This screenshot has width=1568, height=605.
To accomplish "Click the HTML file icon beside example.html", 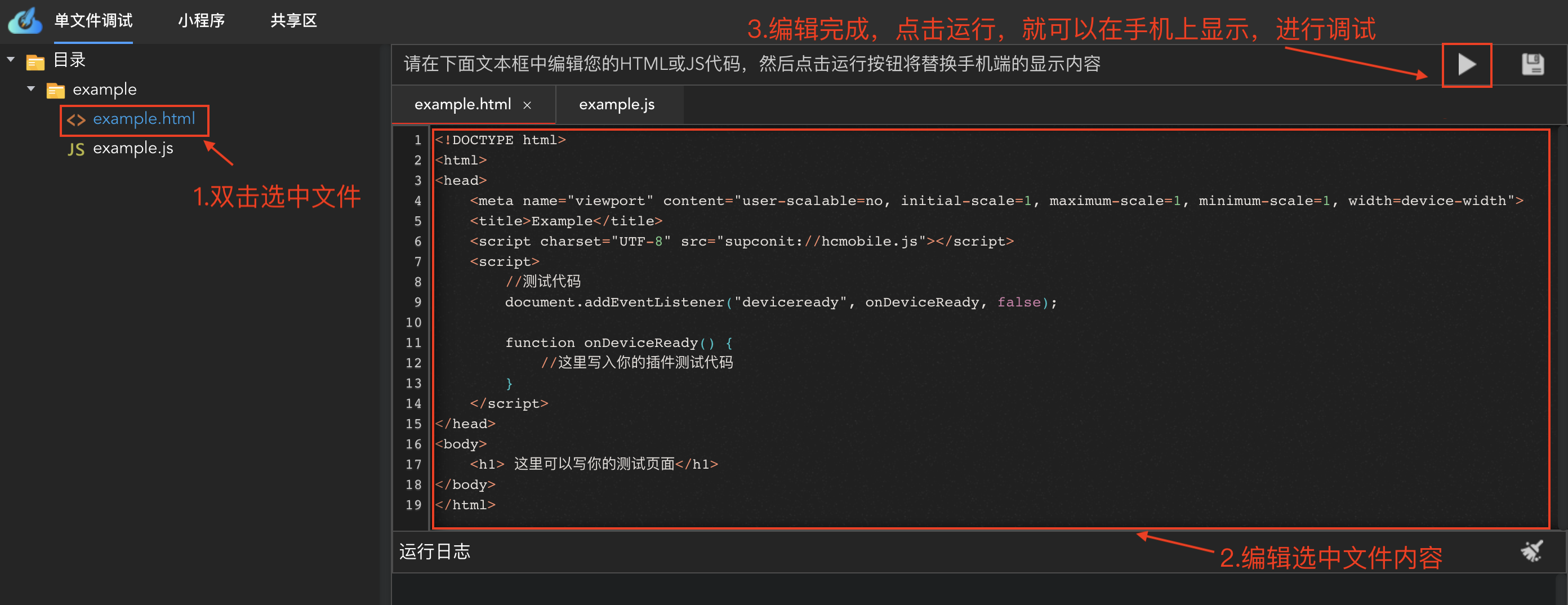I will point(76,120).
